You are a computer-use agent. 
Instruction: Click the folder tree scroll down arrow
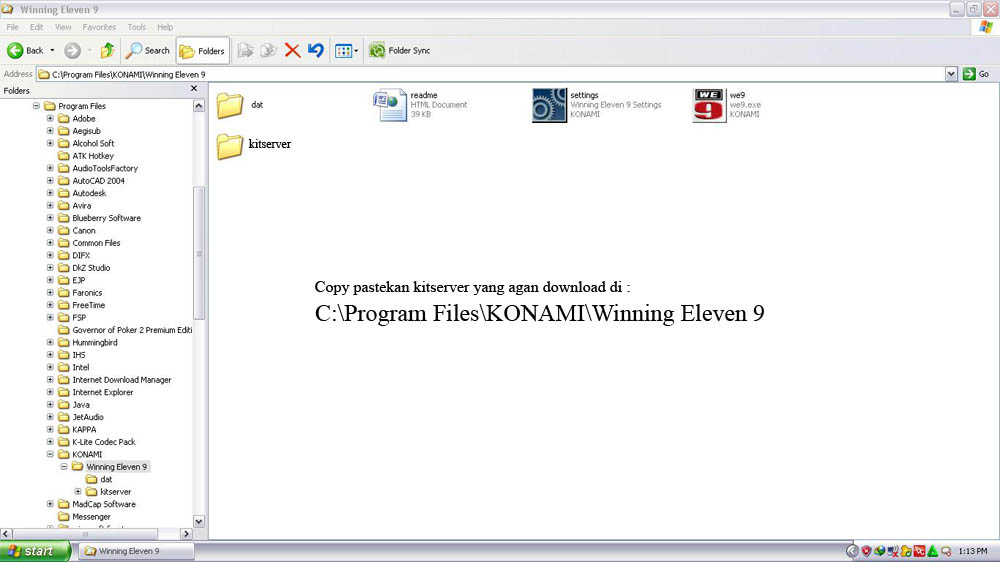coord(199,521)
